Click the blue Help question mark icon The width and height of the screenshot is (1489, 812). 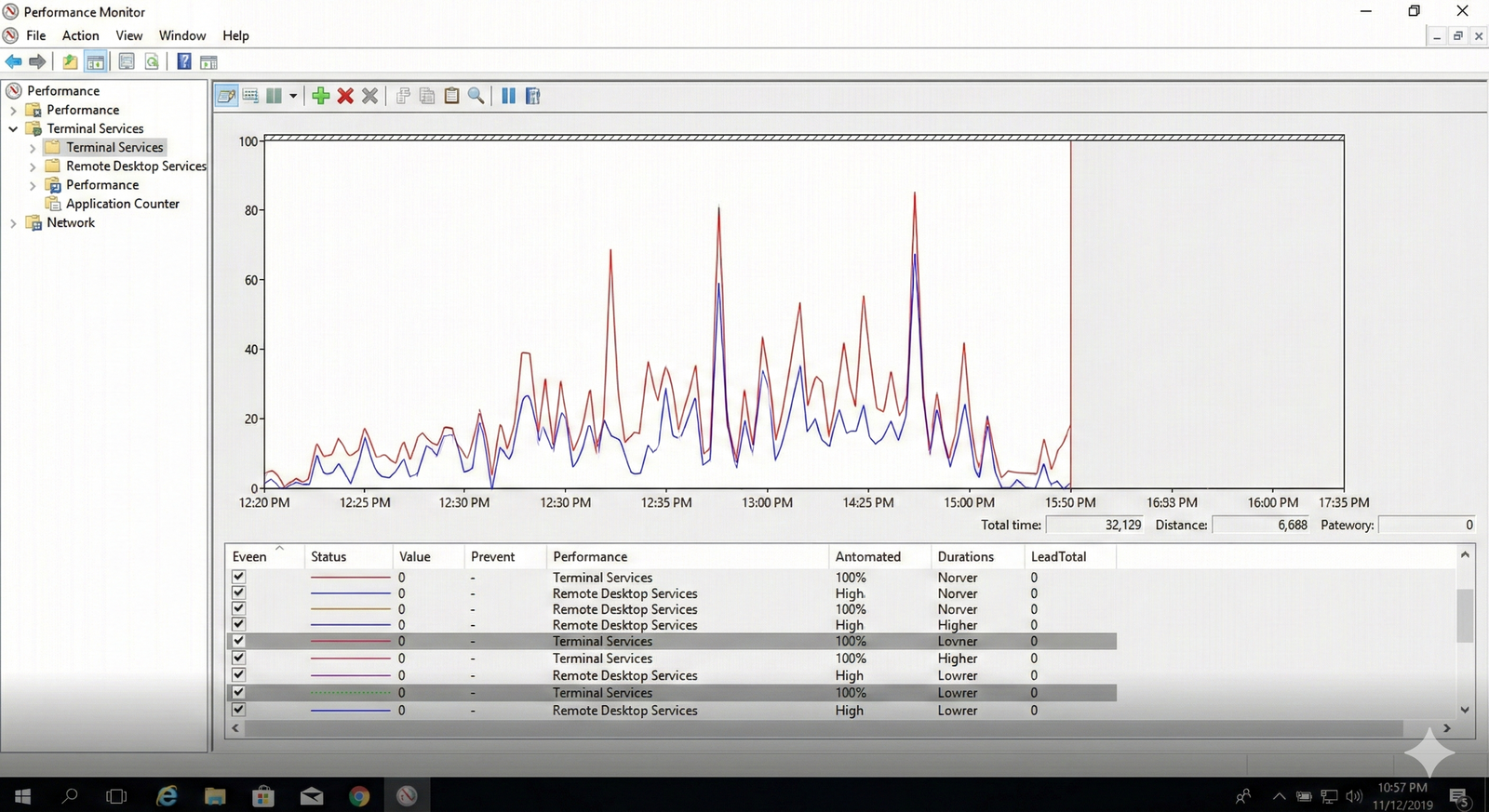[x=184, y=62]
